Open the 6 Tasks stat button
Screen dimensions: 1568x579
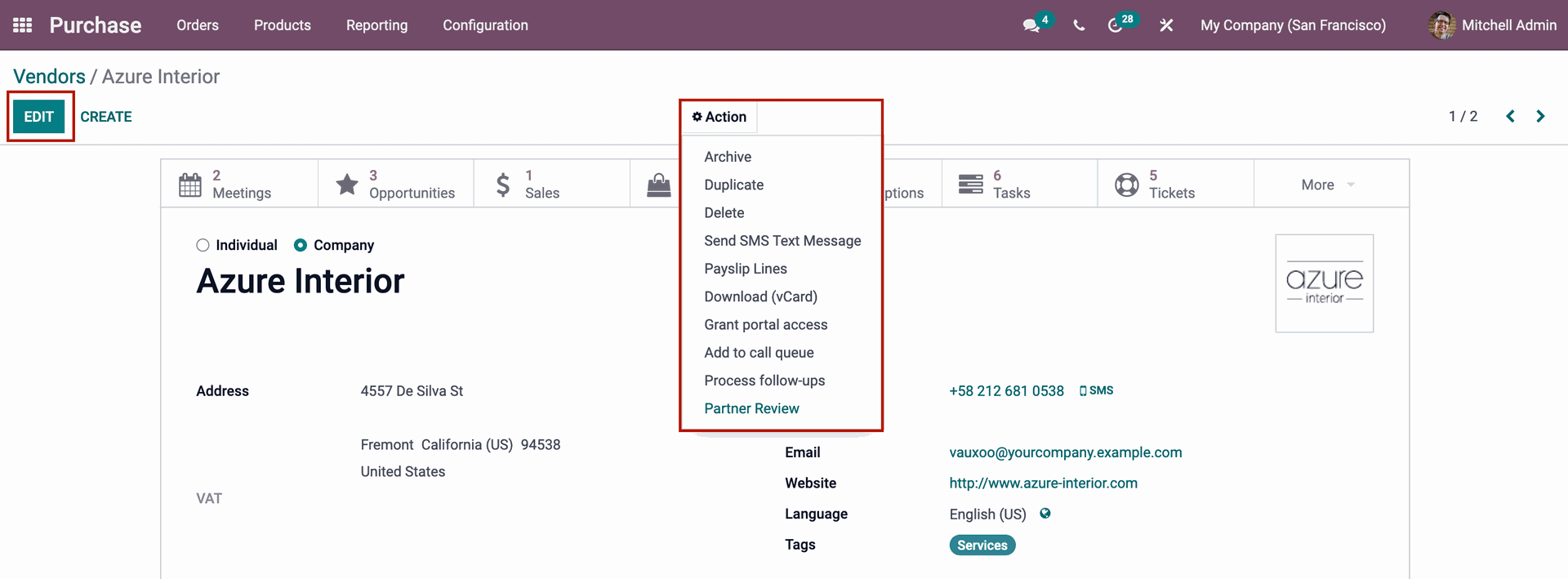point(1020,185)
